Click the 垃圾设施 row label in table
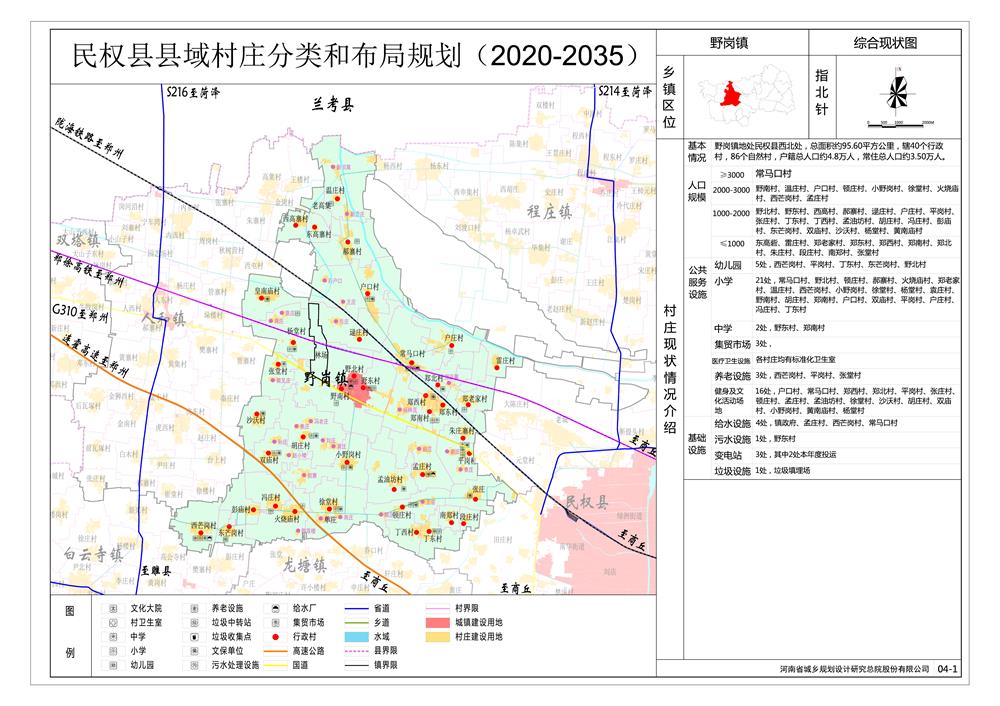Screen dimensions: 1000x706 (x=732, y=471)
